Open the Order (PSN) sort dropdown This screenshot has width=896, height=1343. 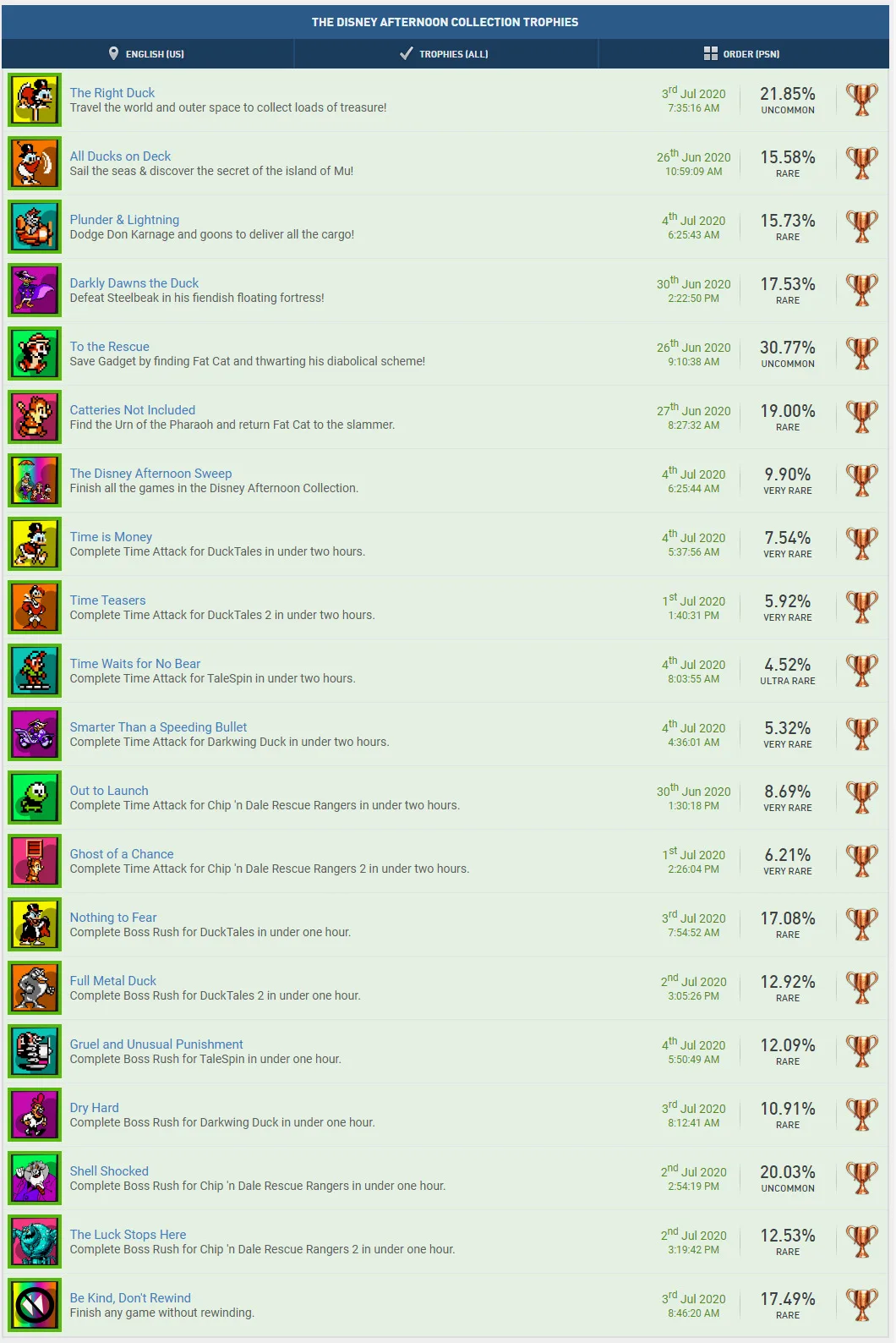pyautogui.click(x=742, y=53)
